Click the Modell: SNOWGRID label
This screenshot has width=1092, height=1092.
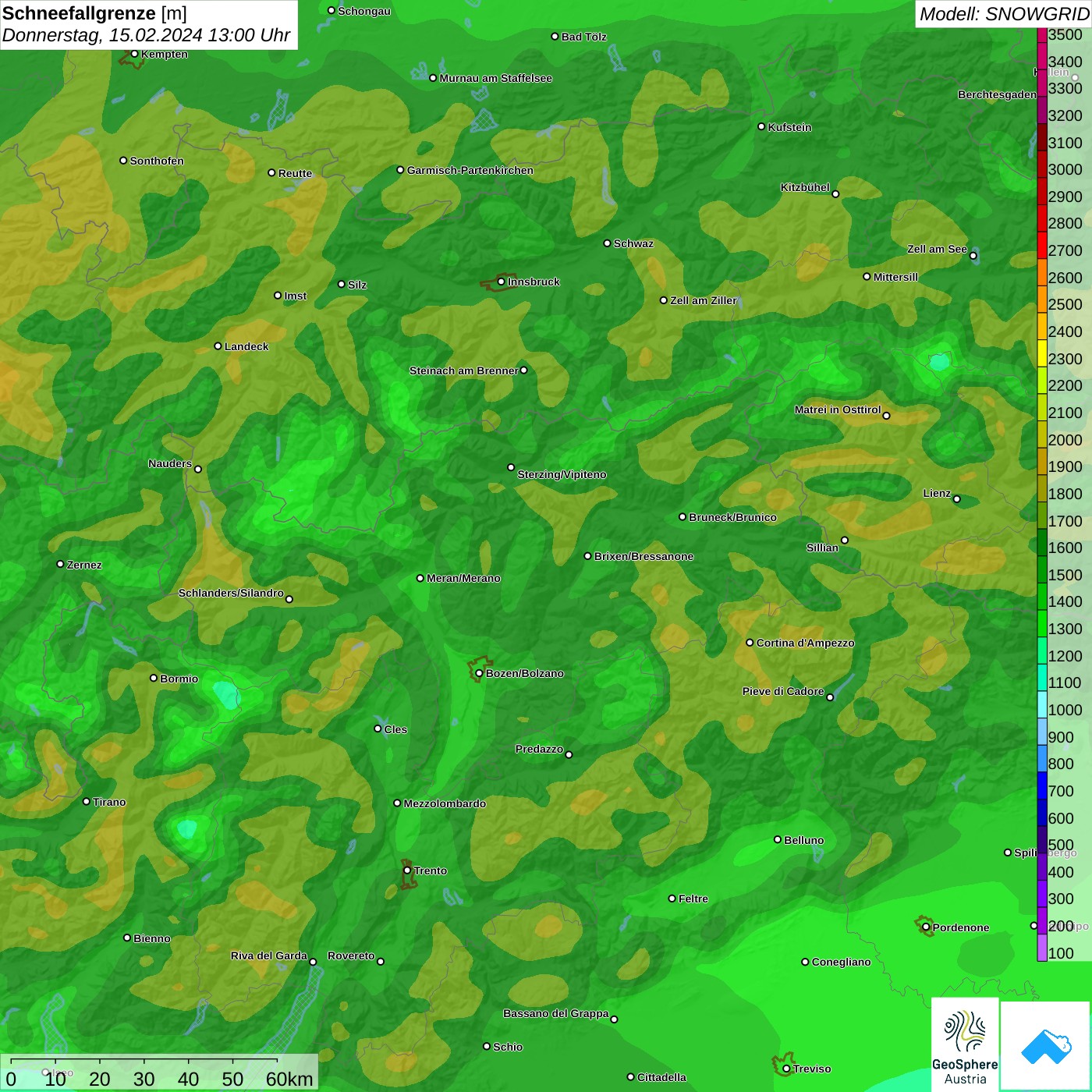tap(1004, 13)
